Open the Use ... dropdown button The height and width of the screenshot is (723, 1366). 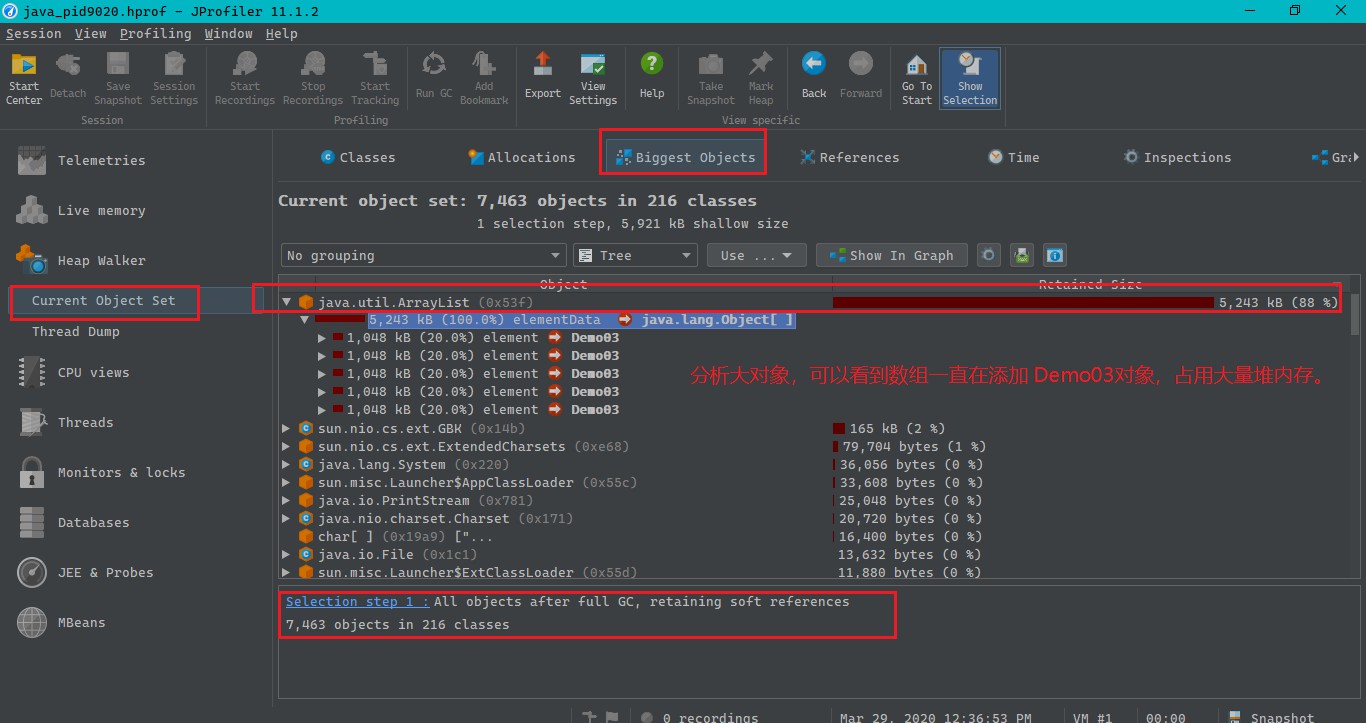757,255
